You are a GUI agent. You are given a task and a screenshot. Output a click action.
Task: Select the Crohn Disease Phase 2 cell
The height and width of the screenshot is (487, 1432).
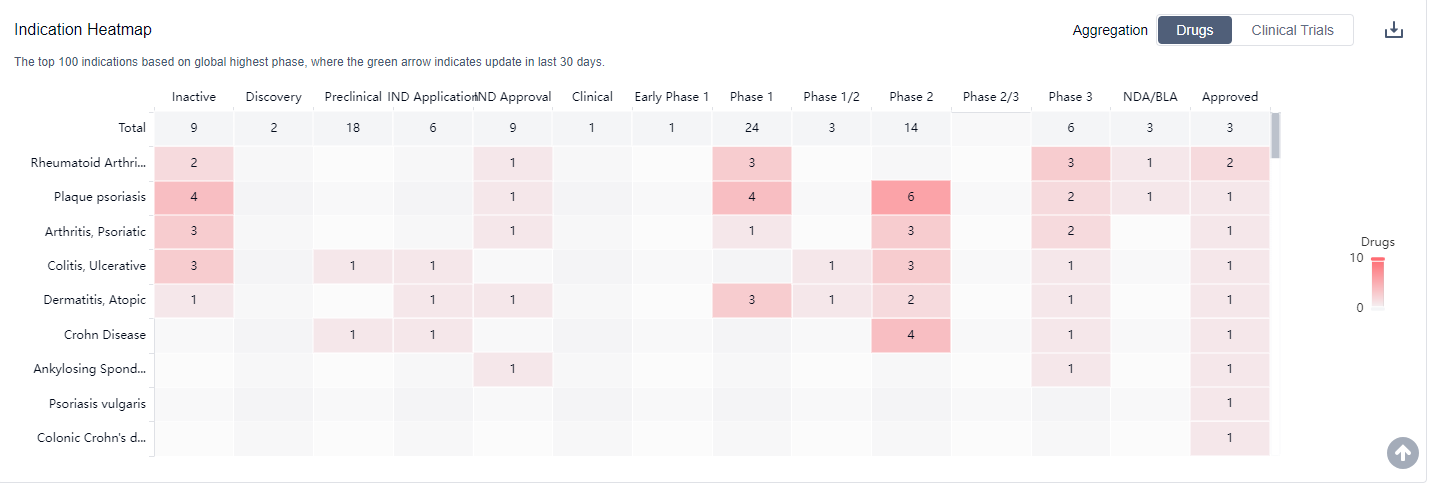click(x=911, y=335)
